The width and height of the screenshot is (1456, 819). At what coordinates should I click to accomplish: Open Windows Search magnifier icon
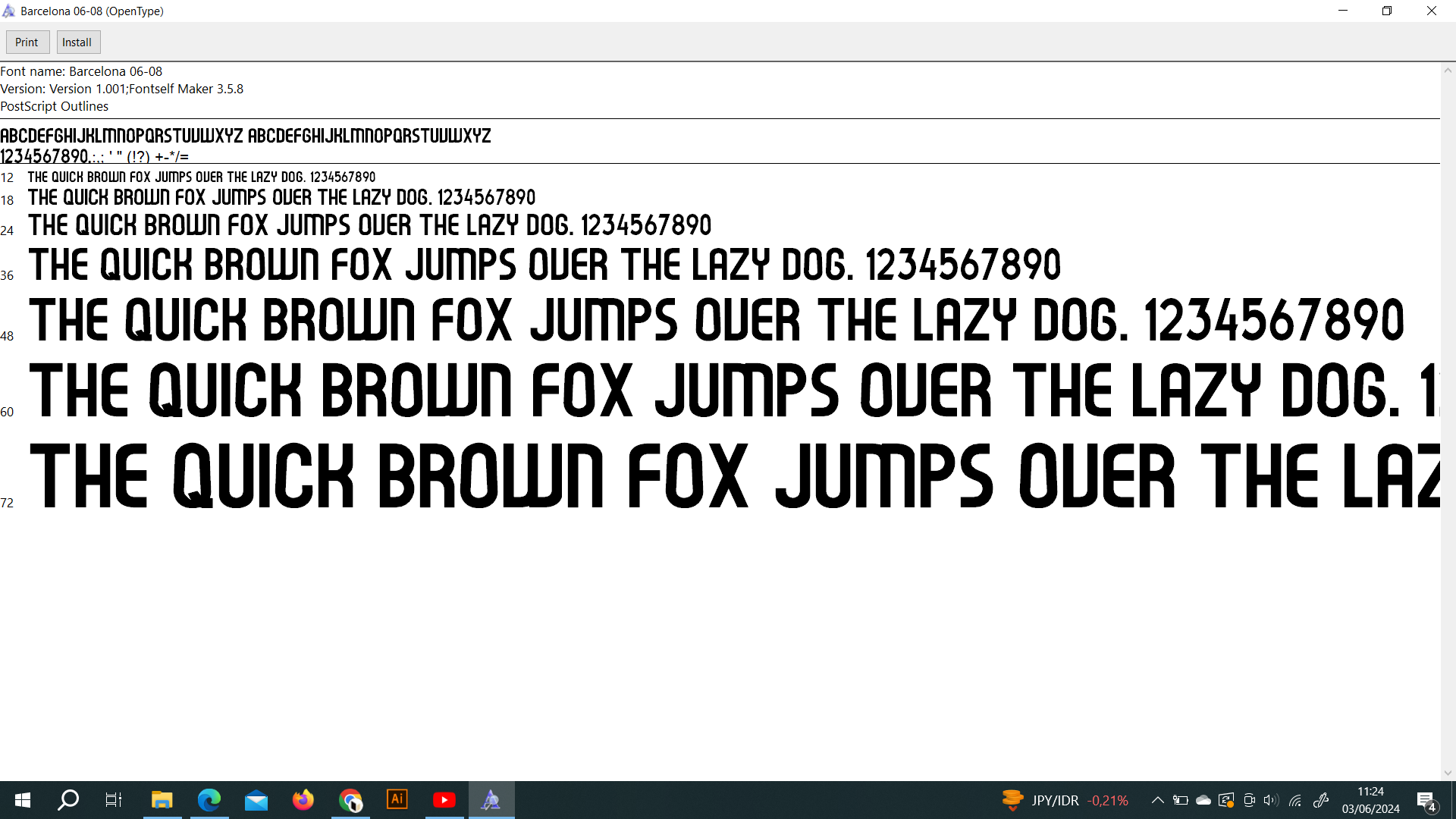coord(68,799)
